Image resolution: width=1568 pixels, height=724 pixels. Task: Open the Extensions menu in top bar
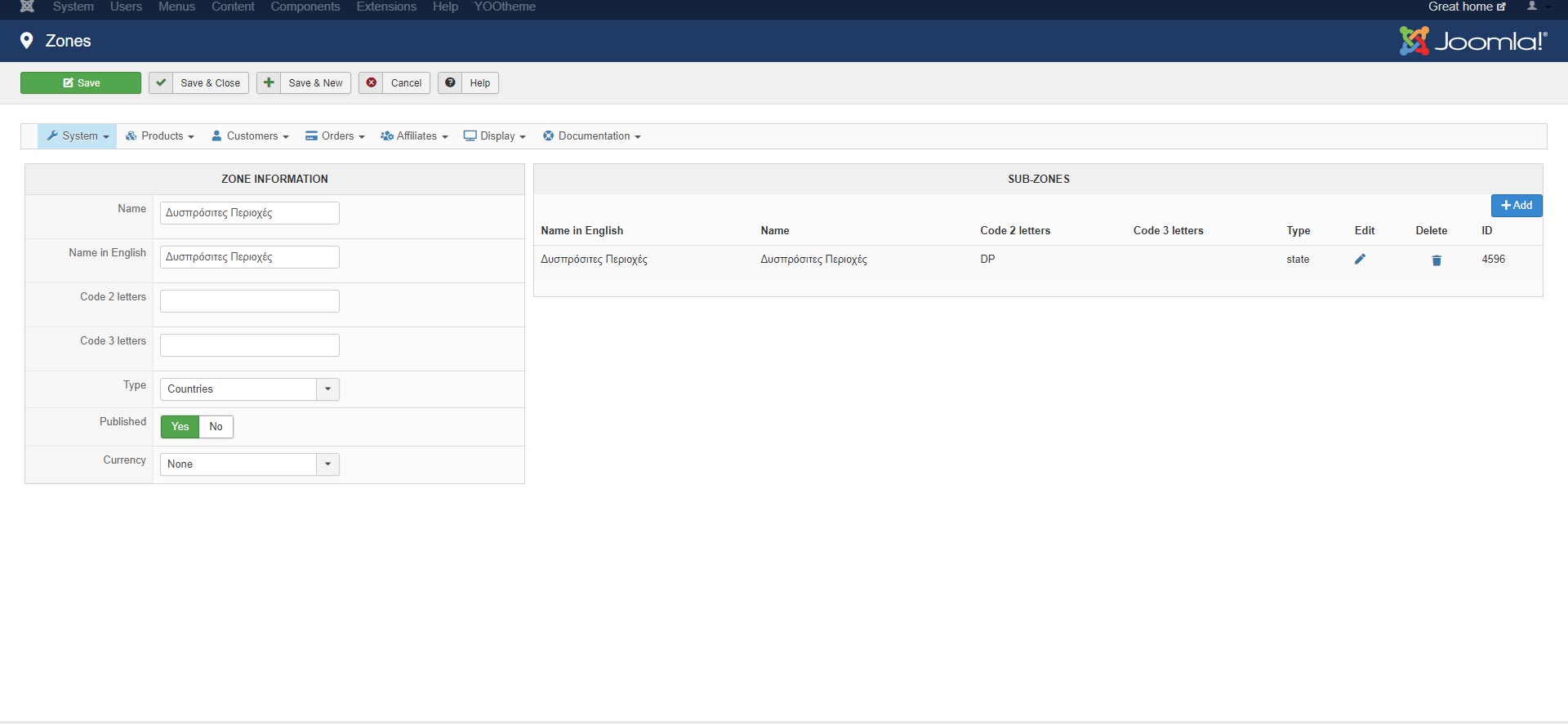pyautogui.click(x=386, y=7)
